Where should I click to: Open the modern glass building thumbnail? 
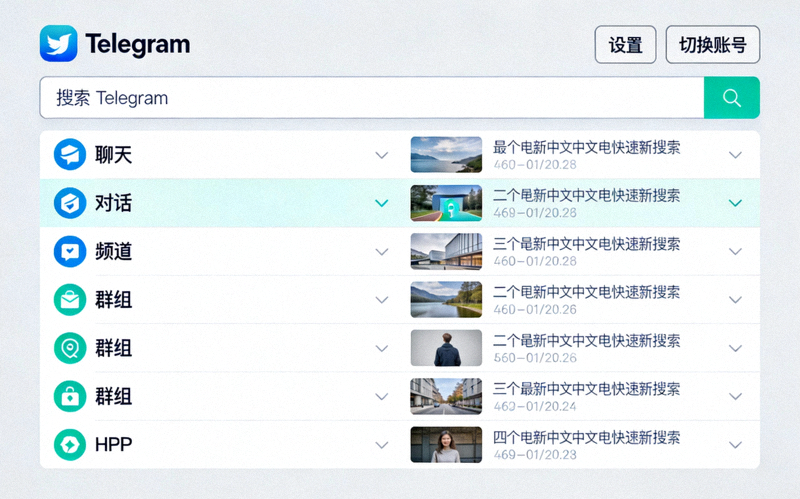[446, 251]
